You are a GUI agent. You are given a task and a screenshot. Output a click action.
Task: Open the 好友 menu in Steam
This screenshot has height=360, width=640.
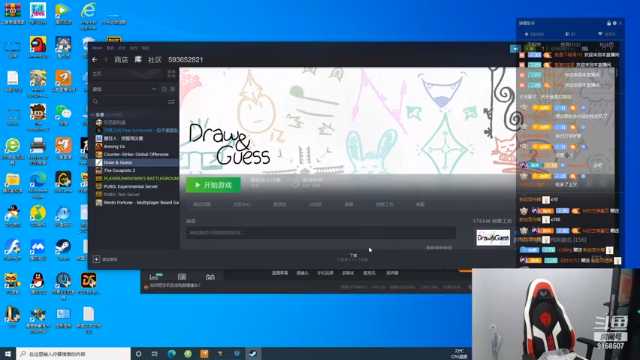coord(122,48)
